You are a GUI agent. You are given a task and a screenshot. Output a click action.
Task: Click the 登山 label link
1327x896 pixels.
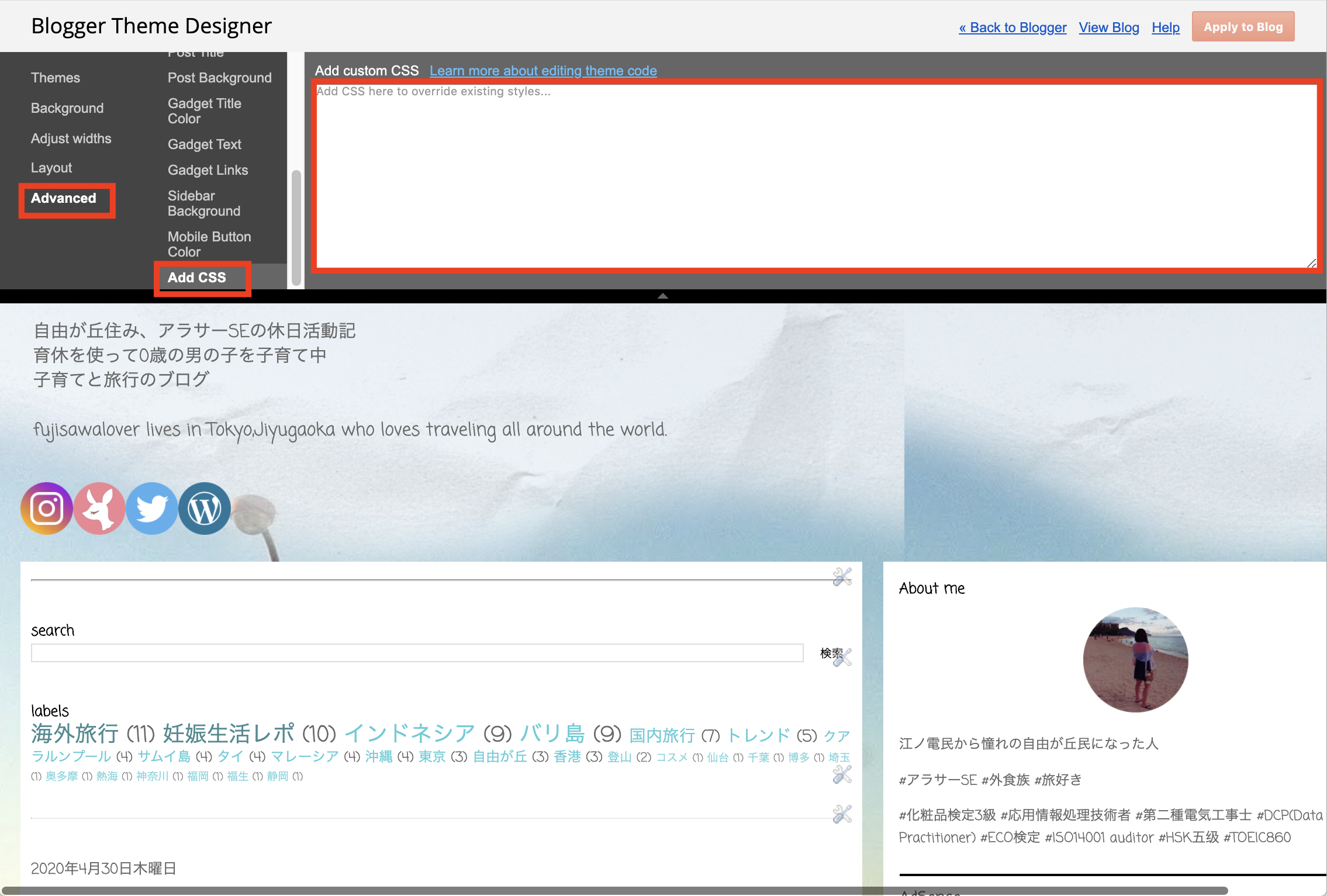coord(619,757)
